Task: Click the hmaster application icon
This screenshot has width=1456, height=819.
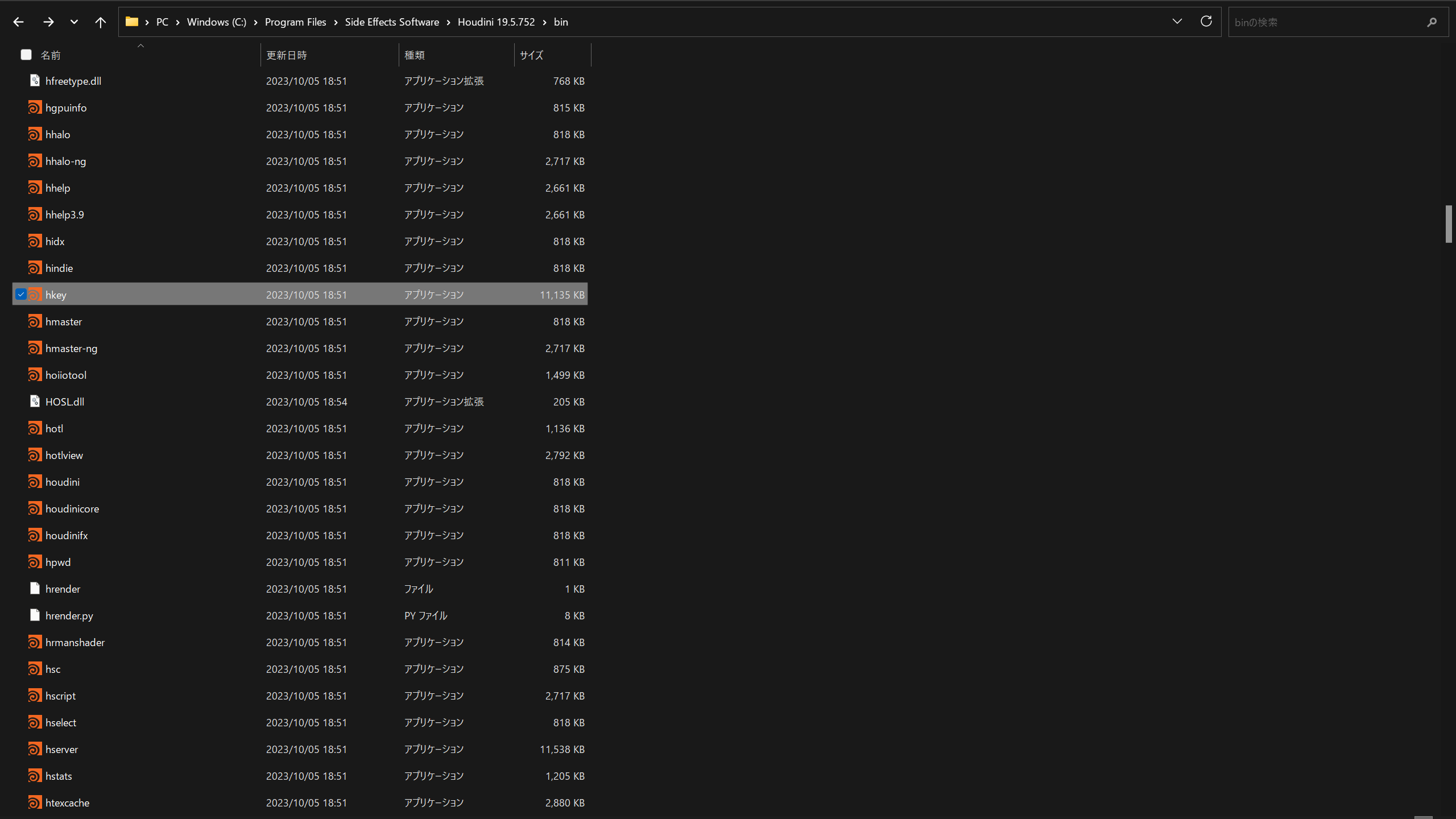Action: [x=35, y=321]
